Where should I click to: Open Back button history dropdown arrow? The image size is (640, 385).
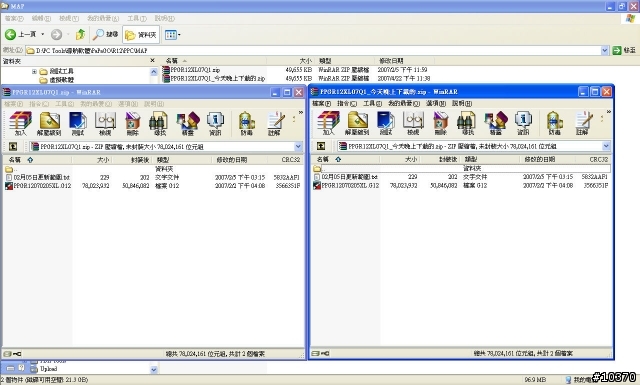tap(42, 35)
